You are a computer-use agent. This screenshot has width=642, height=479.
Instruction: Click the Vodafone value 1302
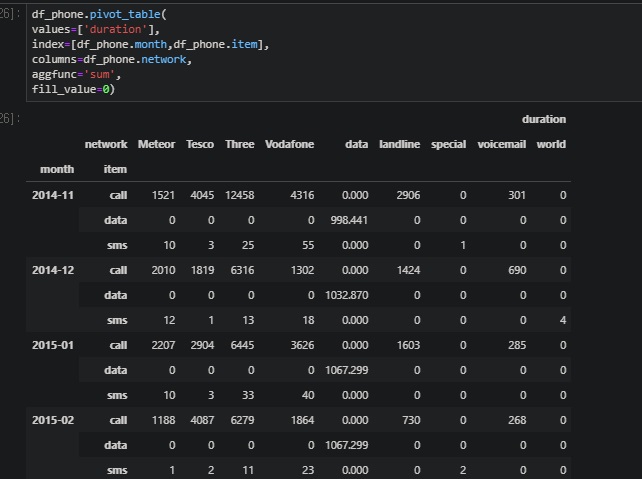(x=303, y=270)
